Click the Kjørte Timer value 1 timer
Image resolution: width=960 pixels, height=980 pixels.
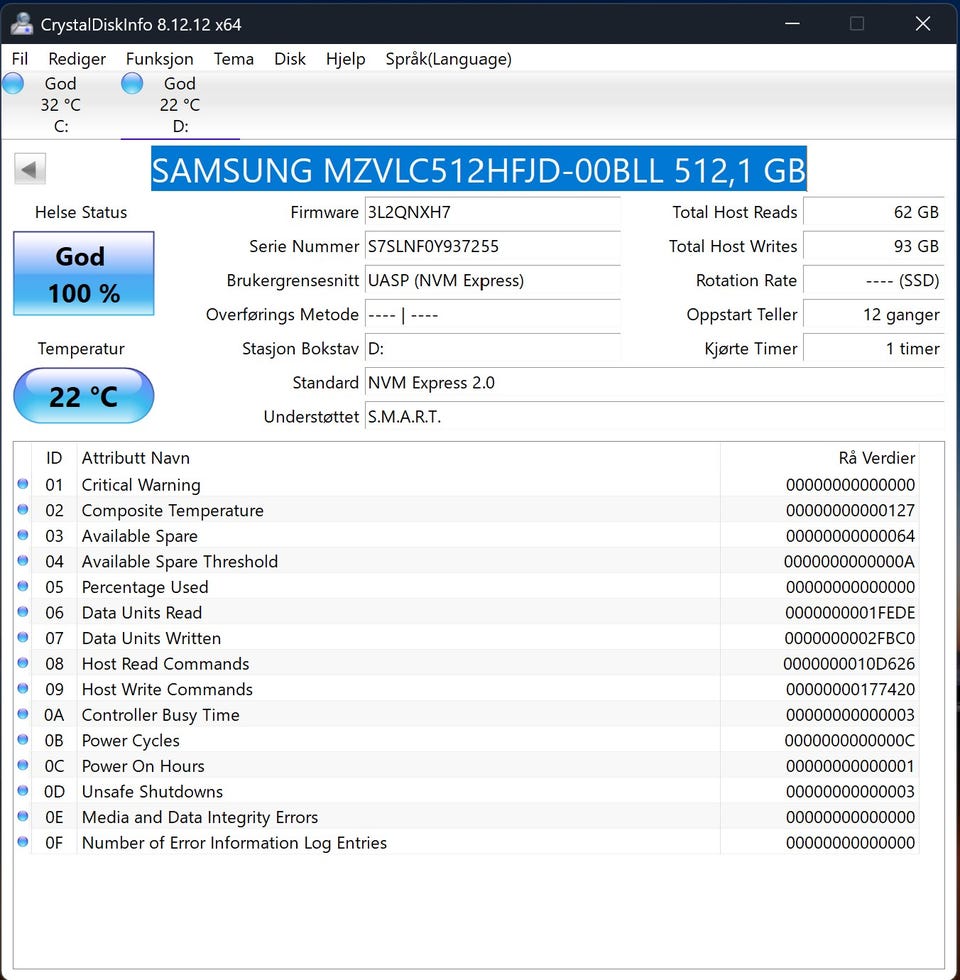(874, 348)
